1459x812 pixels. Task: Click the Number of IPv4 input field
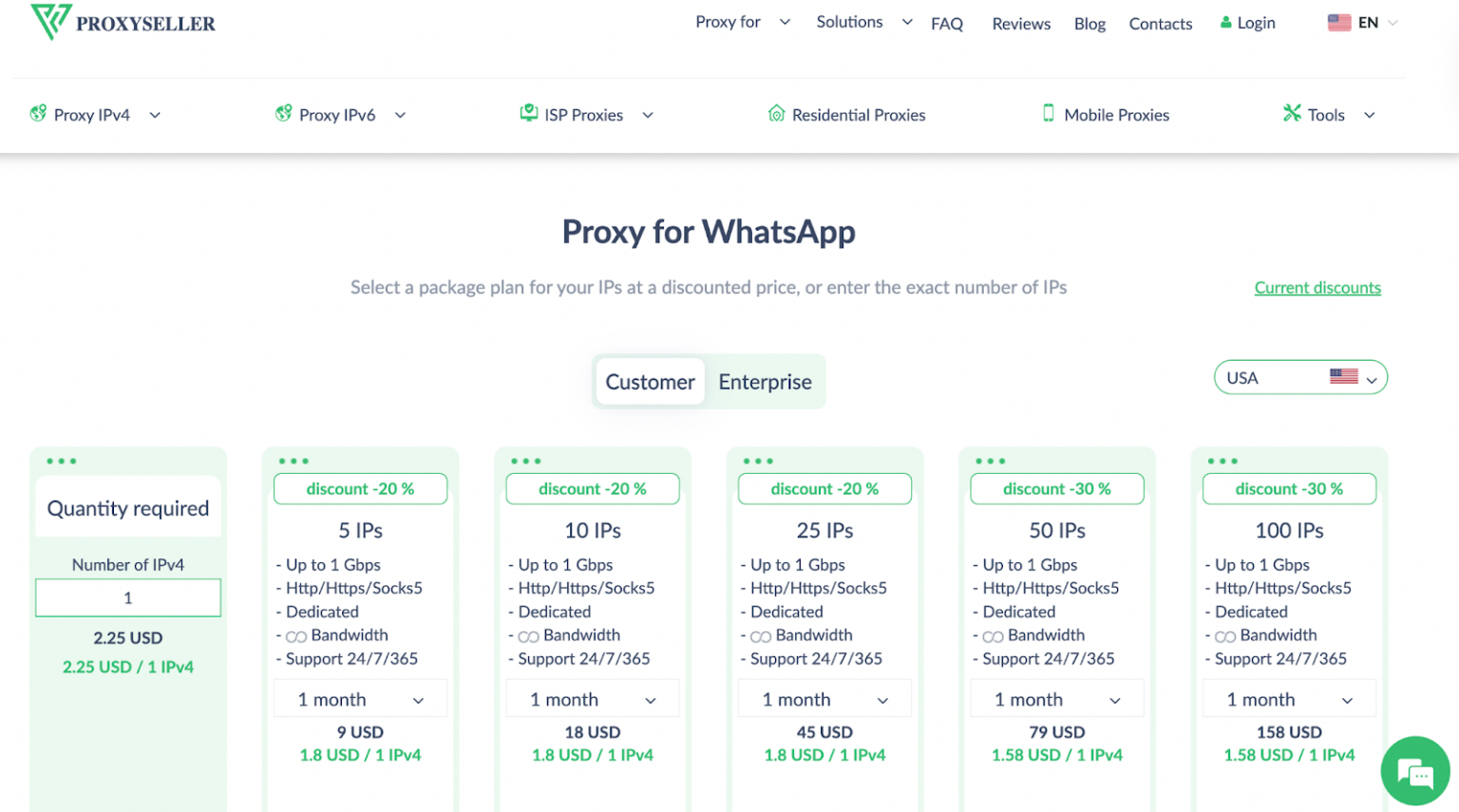click(127, 597)
